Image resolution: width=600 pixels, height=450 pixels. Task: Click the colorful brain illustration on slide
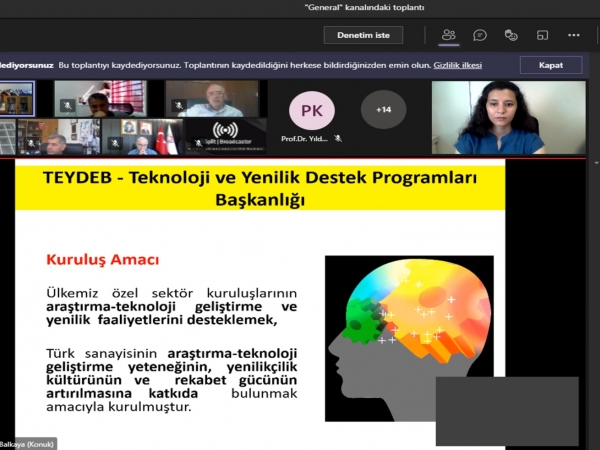coord(409,338)
